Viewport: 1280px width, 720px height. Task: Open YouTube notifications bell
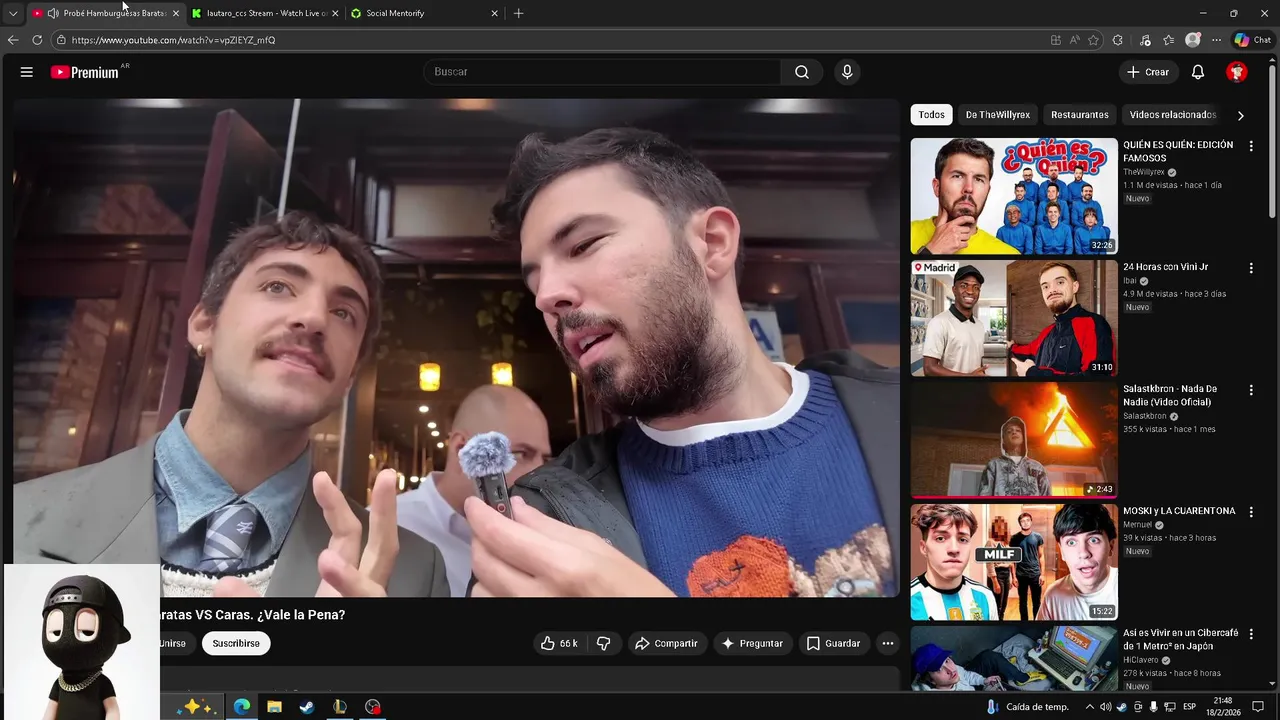(x=1198, y=72)
